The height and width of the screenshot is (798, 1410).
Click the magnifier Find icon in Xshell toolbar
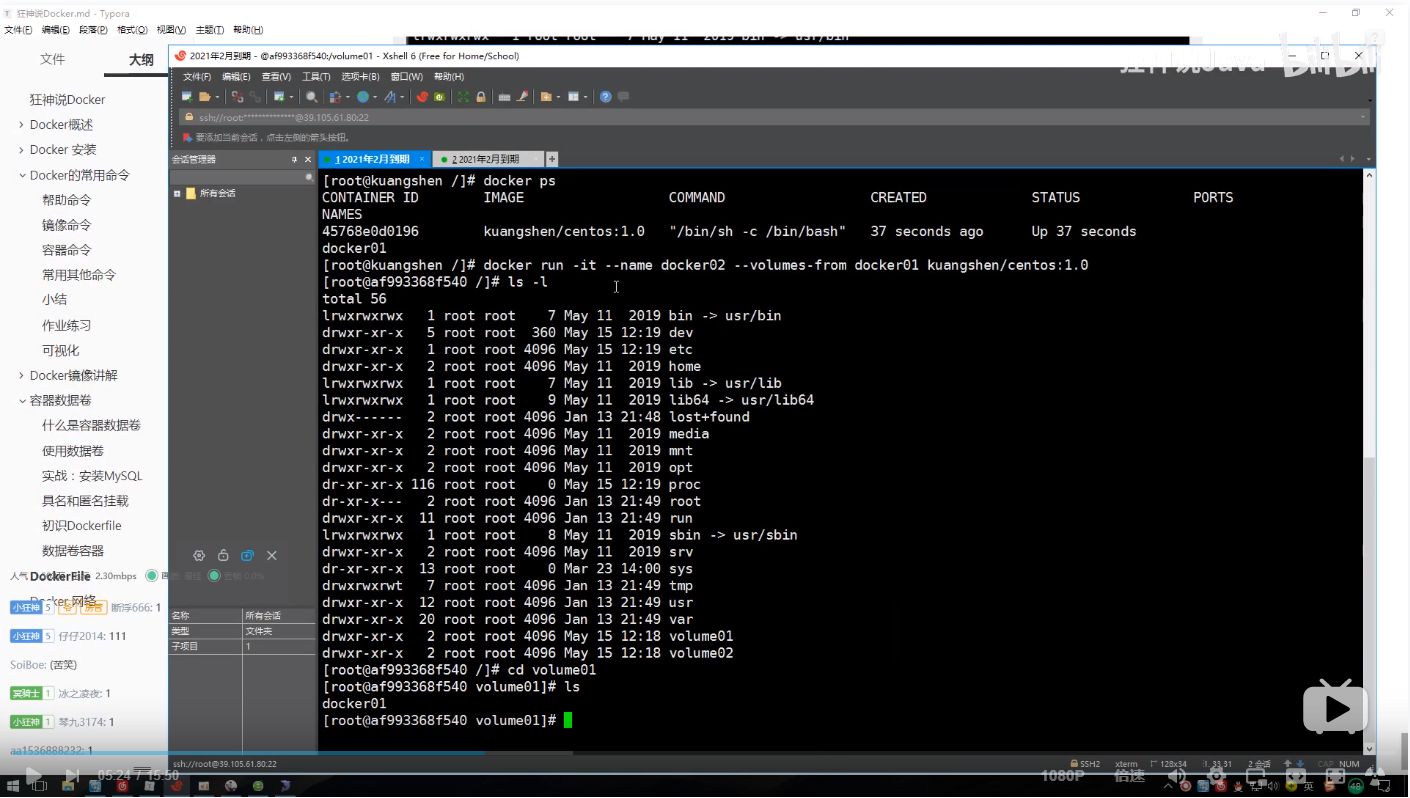312,97
